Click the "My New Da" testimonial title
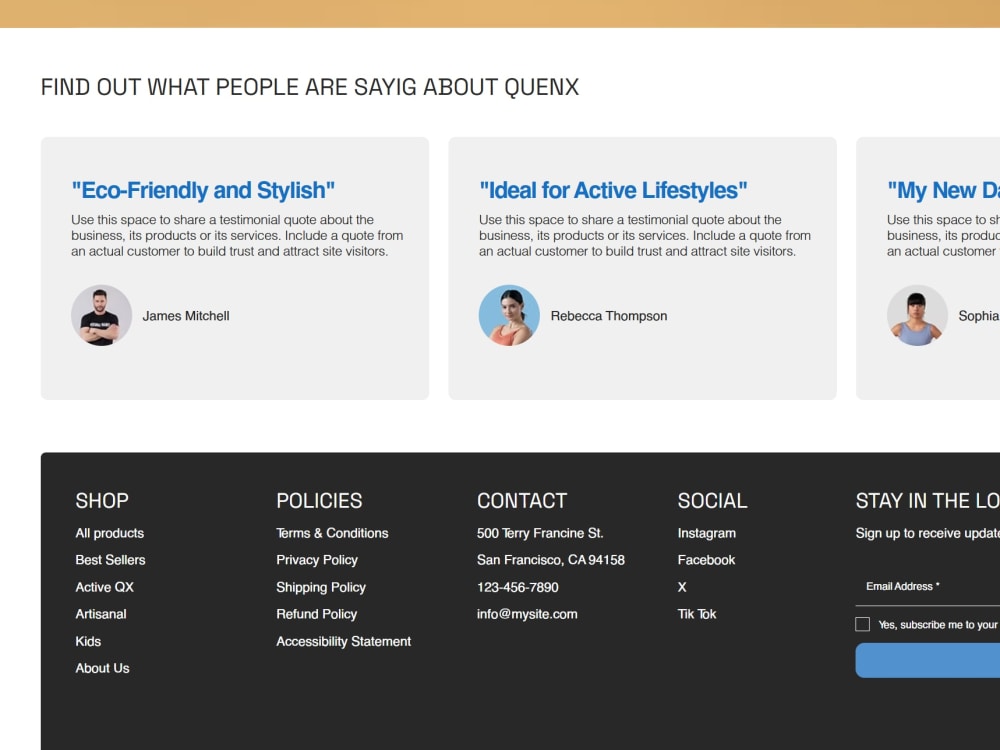 coord(943,190)
